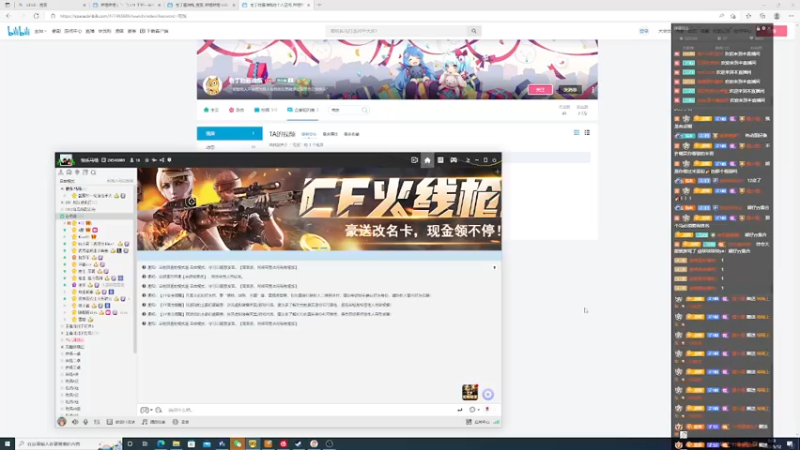800x450 pixels.
Task: Open the YY user icon above the channel list
Action: pyautogui.click(x=61, y=172)
